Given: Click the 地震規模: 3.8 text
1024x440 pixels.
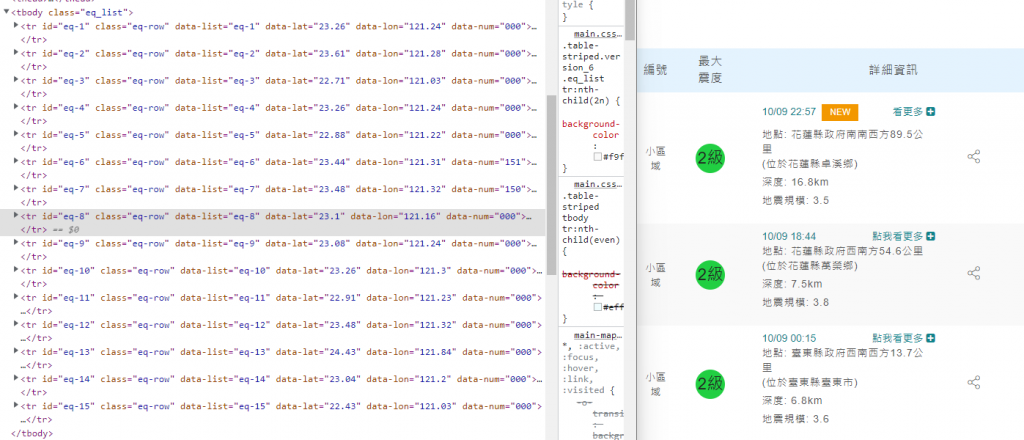Looking at the screenshot, I should 795,302.
